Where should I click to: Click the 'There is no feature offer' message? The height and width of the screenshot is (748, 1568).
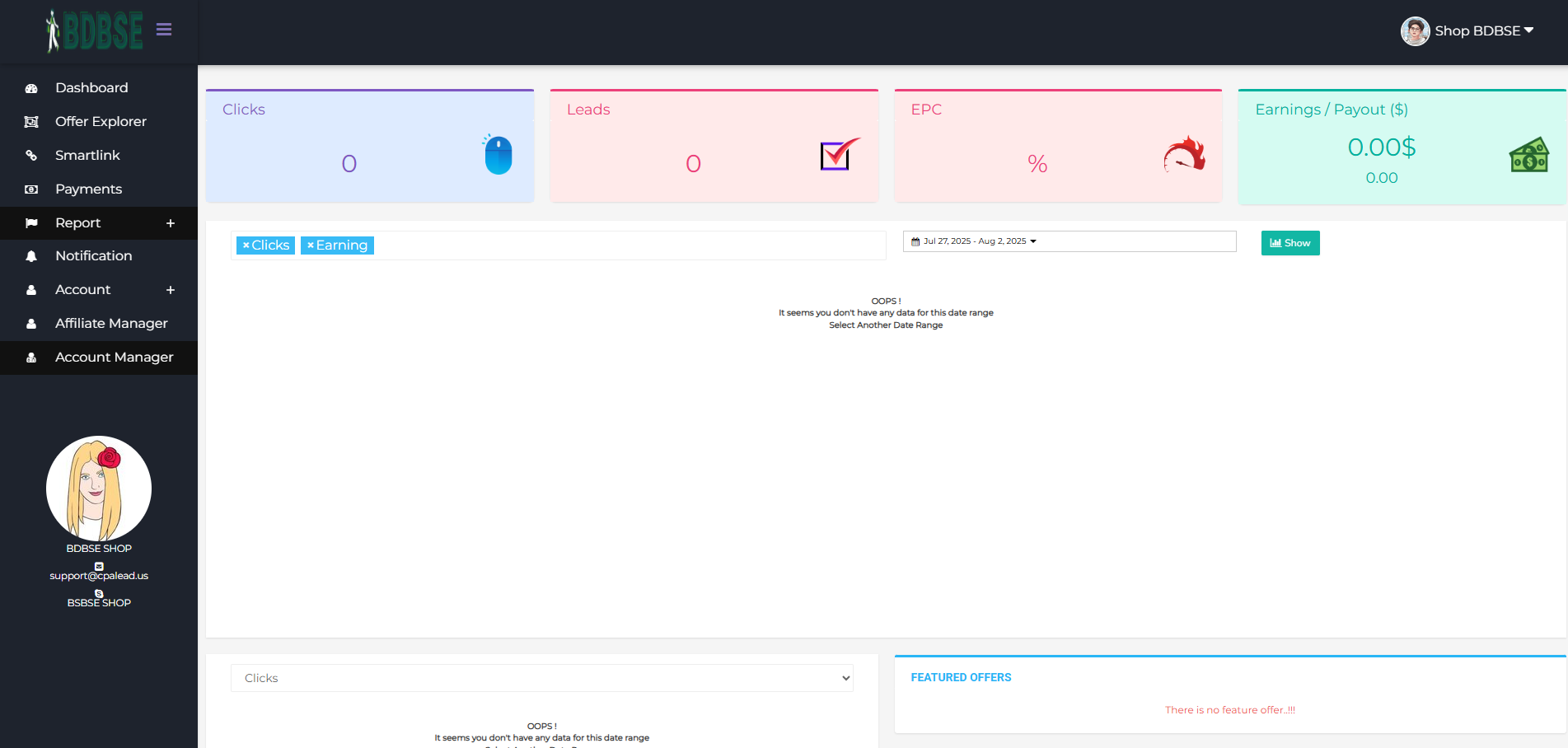[x=1230, y=710]
